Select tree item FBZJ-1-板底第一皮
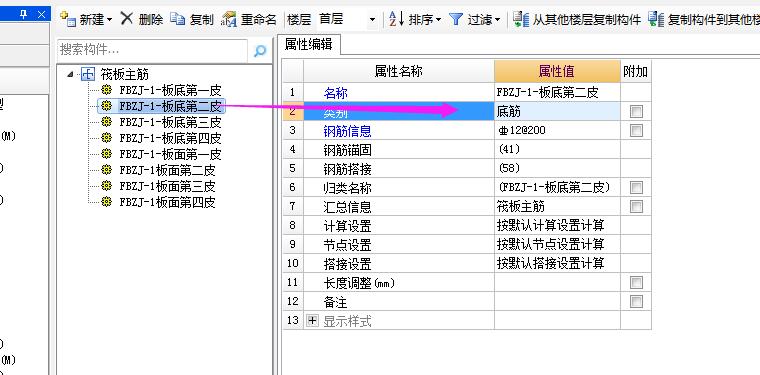 (170, 90)
